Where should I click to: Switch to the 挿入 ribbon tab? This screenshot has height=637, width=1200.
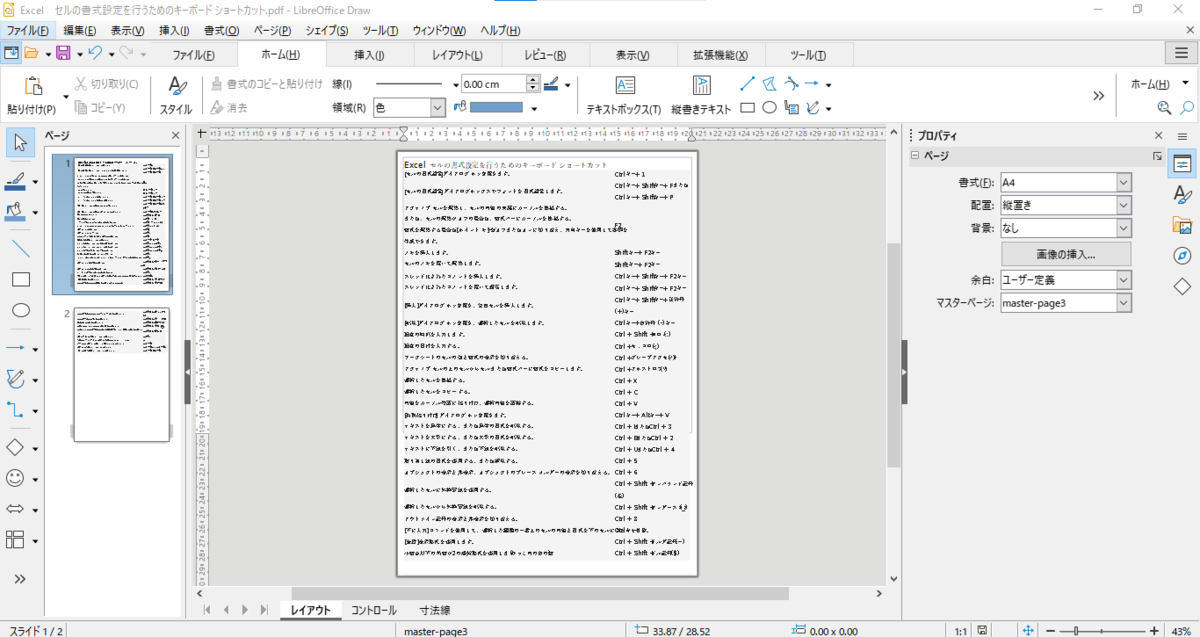(369, 53)
